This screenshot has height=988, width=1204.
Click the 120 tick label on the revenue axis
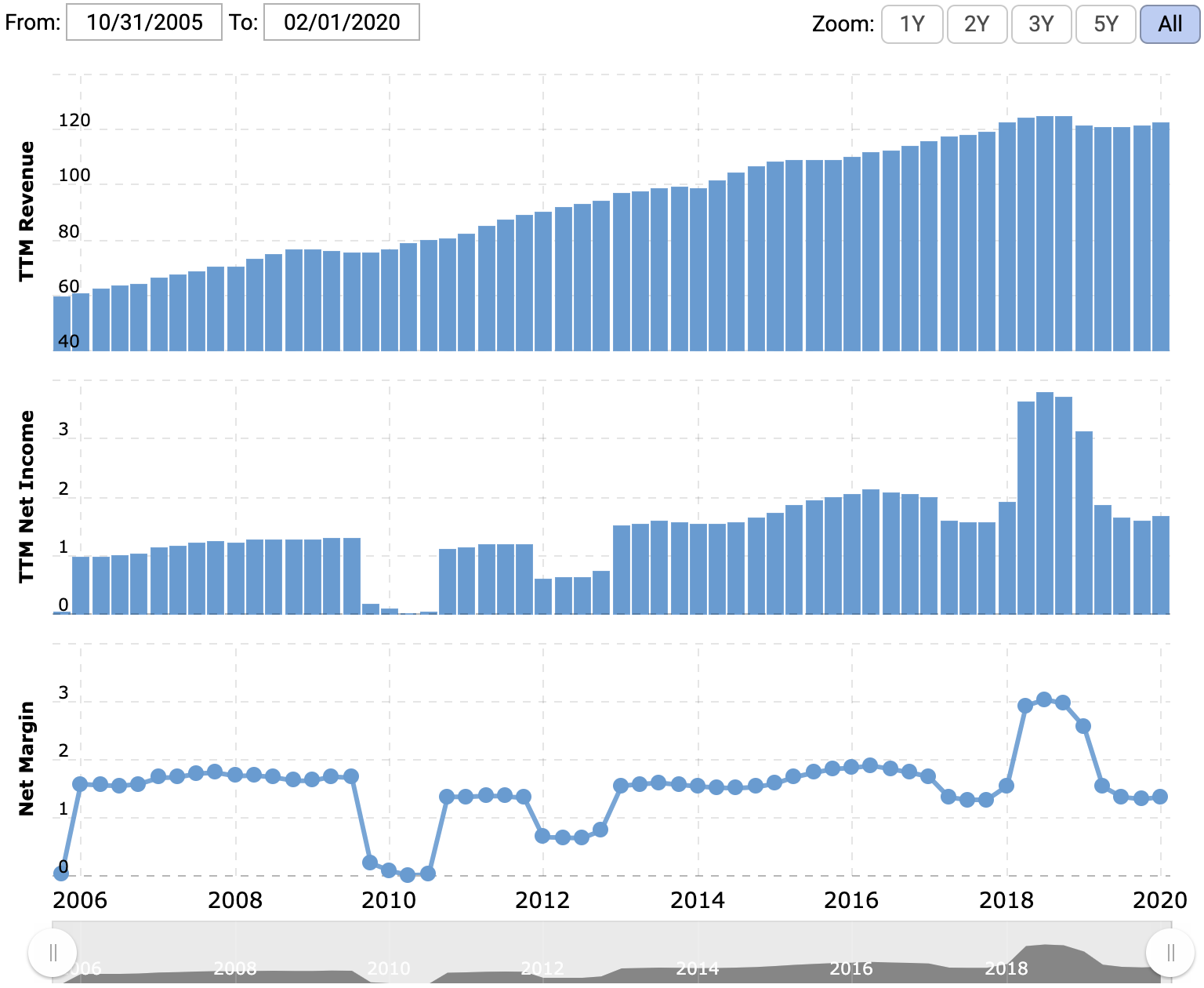point(74,121)
